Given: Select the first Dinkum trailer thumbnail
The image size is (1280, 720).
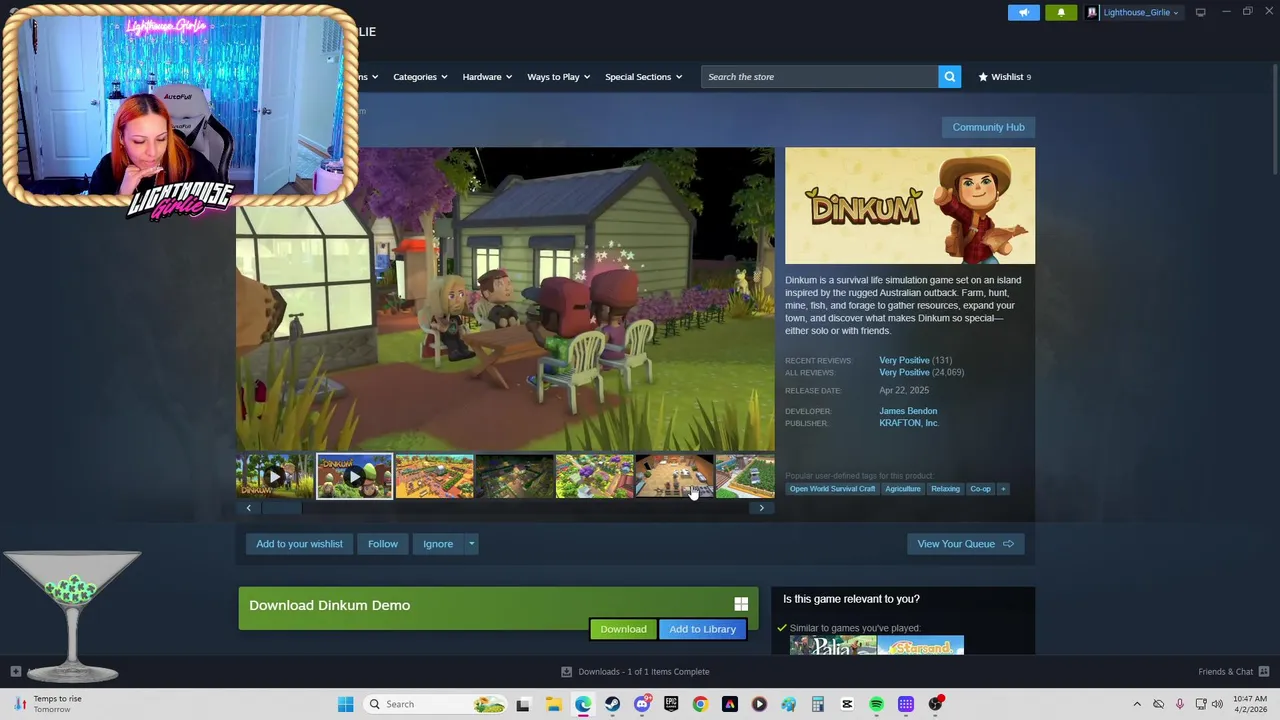Looking at the screenshot, I should pos(274,476).
